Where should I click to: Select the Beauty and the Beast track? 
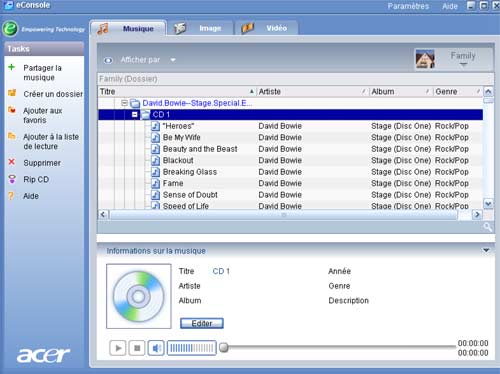(200, 149)
